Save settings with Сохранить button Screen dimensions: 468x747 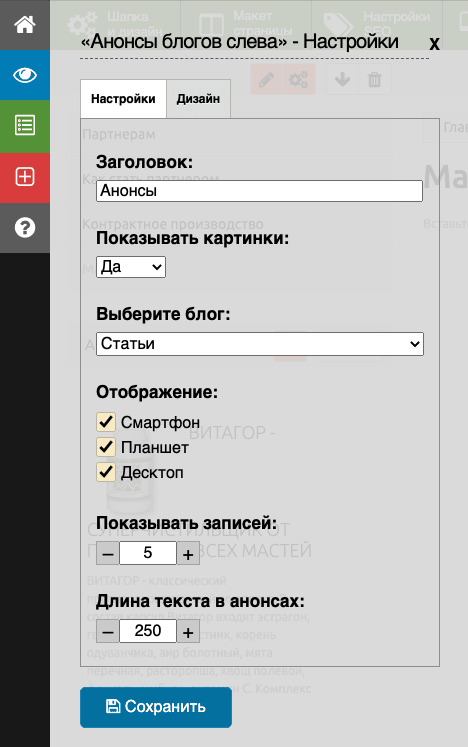(156, 707)
